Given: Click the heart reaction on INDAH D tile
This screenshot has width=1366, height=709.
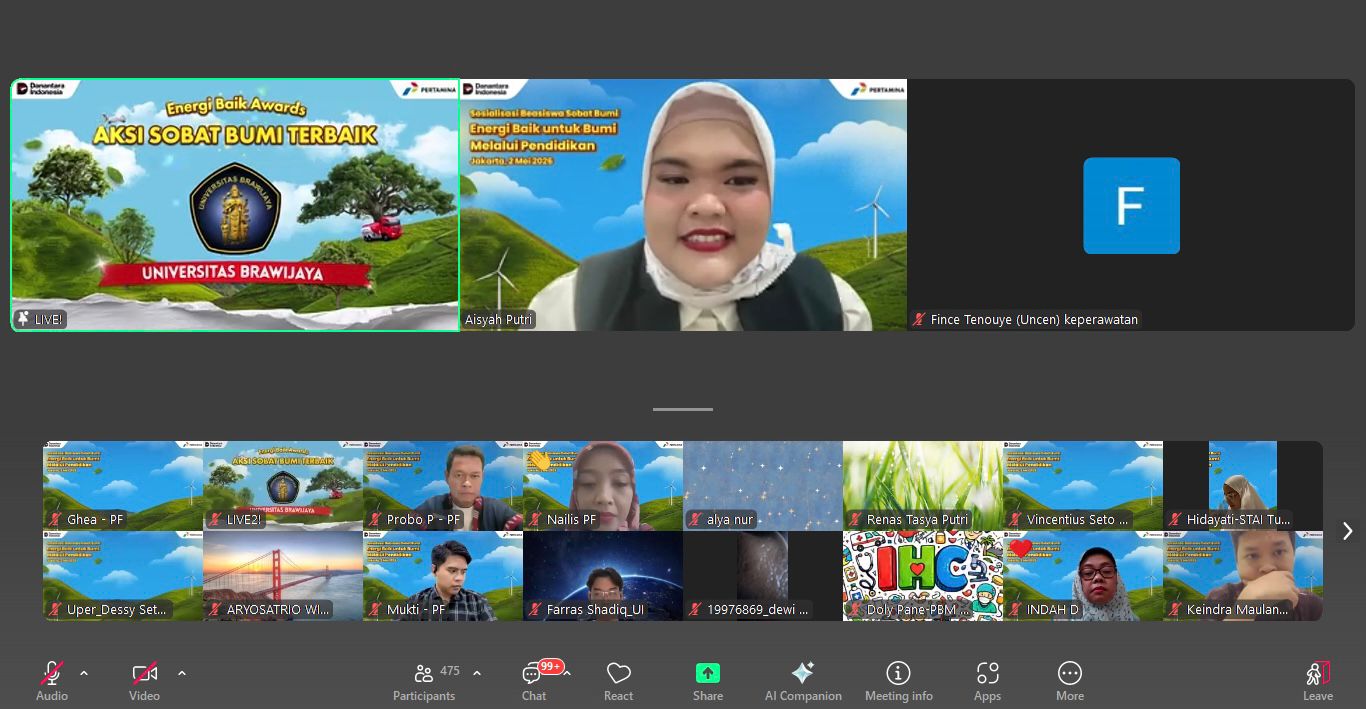Looking at the screenshot, I should (x=1020, y=548).
